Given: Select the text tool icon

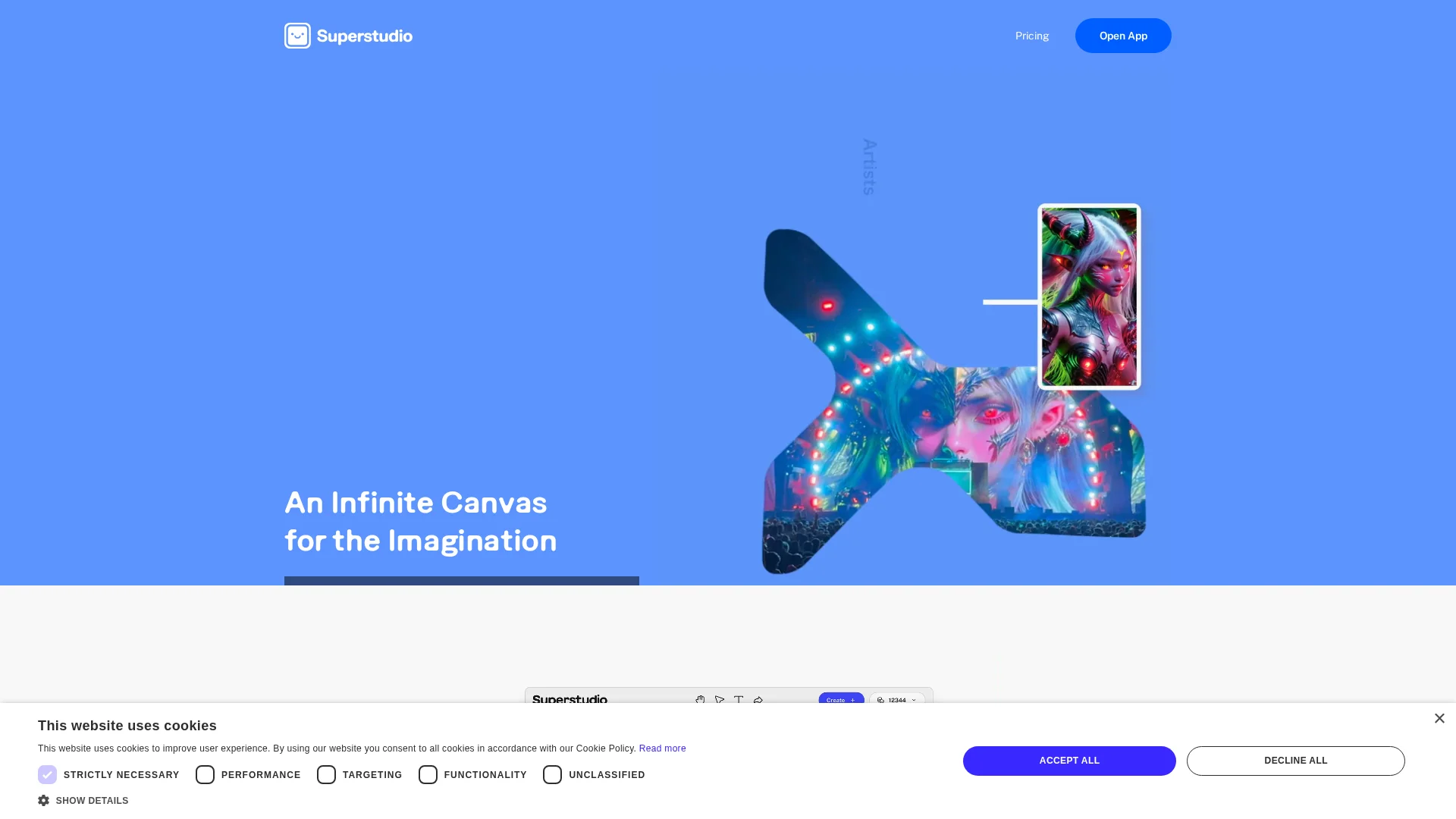Looking at the screenshot, I should coord(739,700).
